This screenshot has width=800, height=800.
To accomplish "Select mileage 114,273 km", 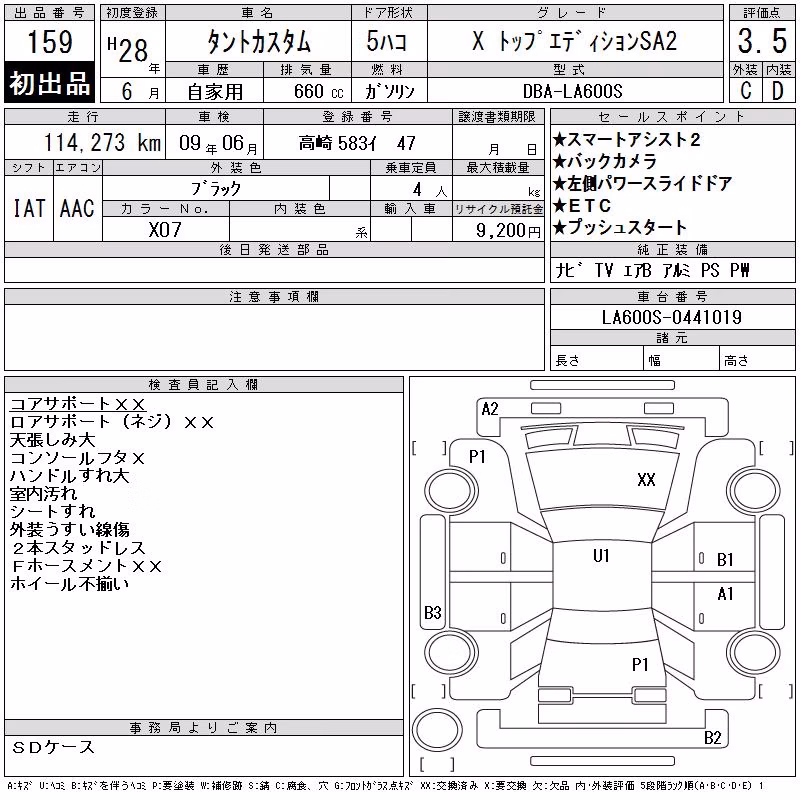I will click(102, 142).
